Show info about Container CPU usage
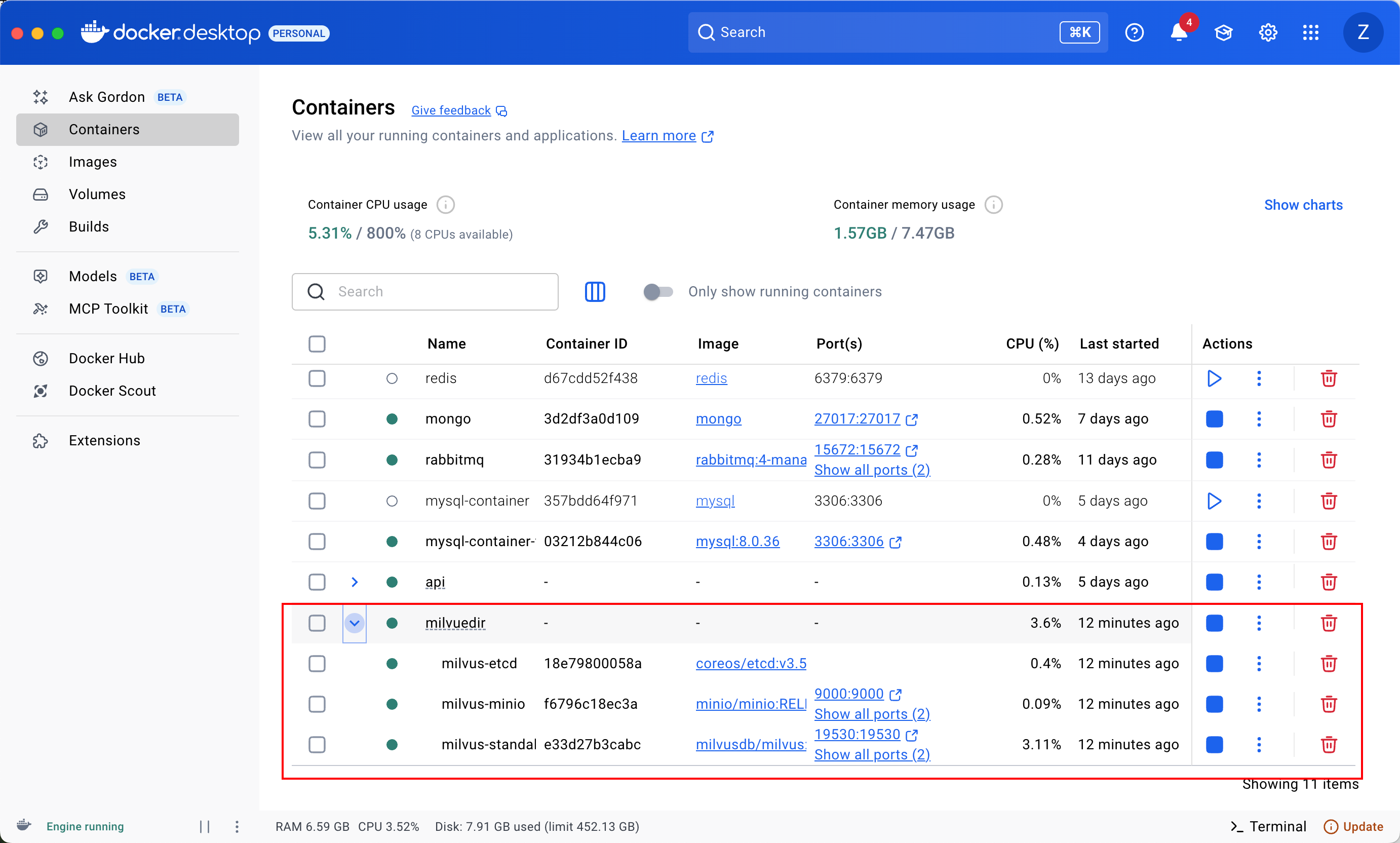The image size is (1400, 843). pyautogui.click(x=446, y=205)
